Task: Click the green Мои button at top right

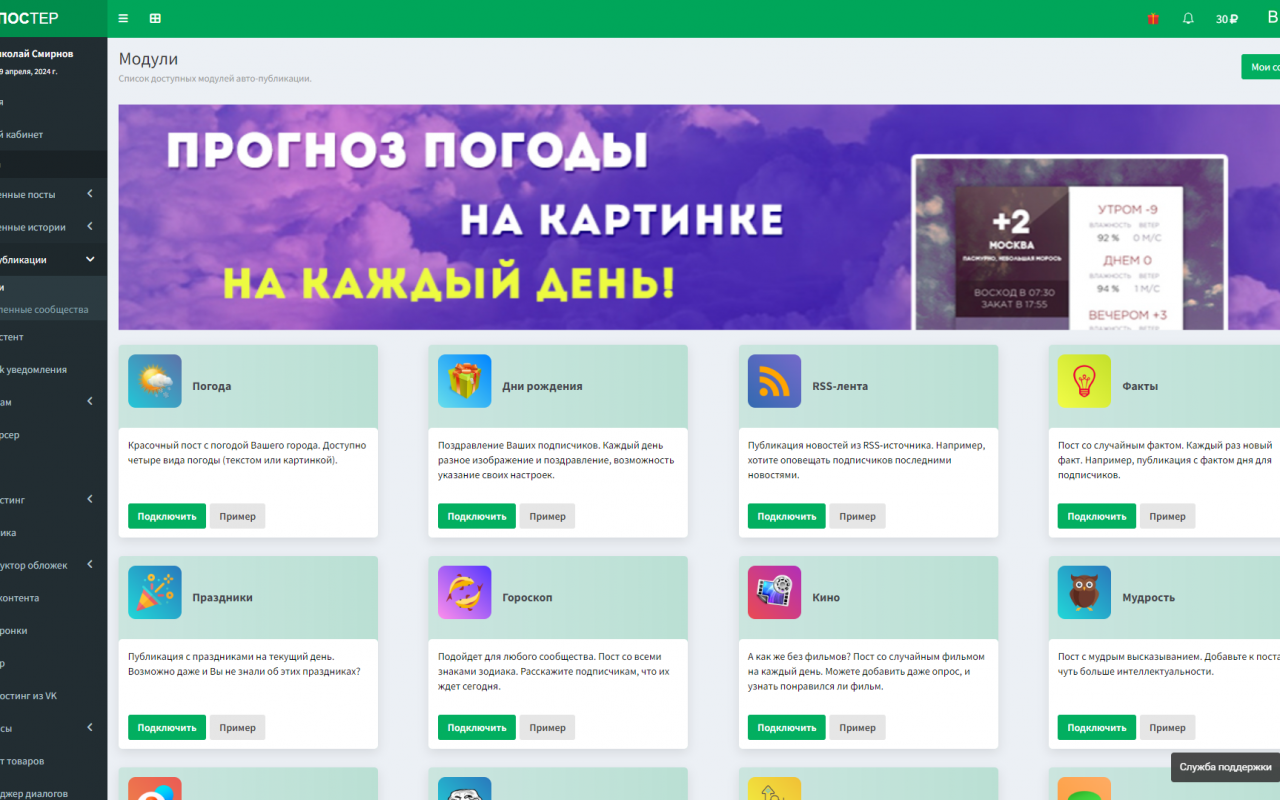Action: pos(1260,67)
